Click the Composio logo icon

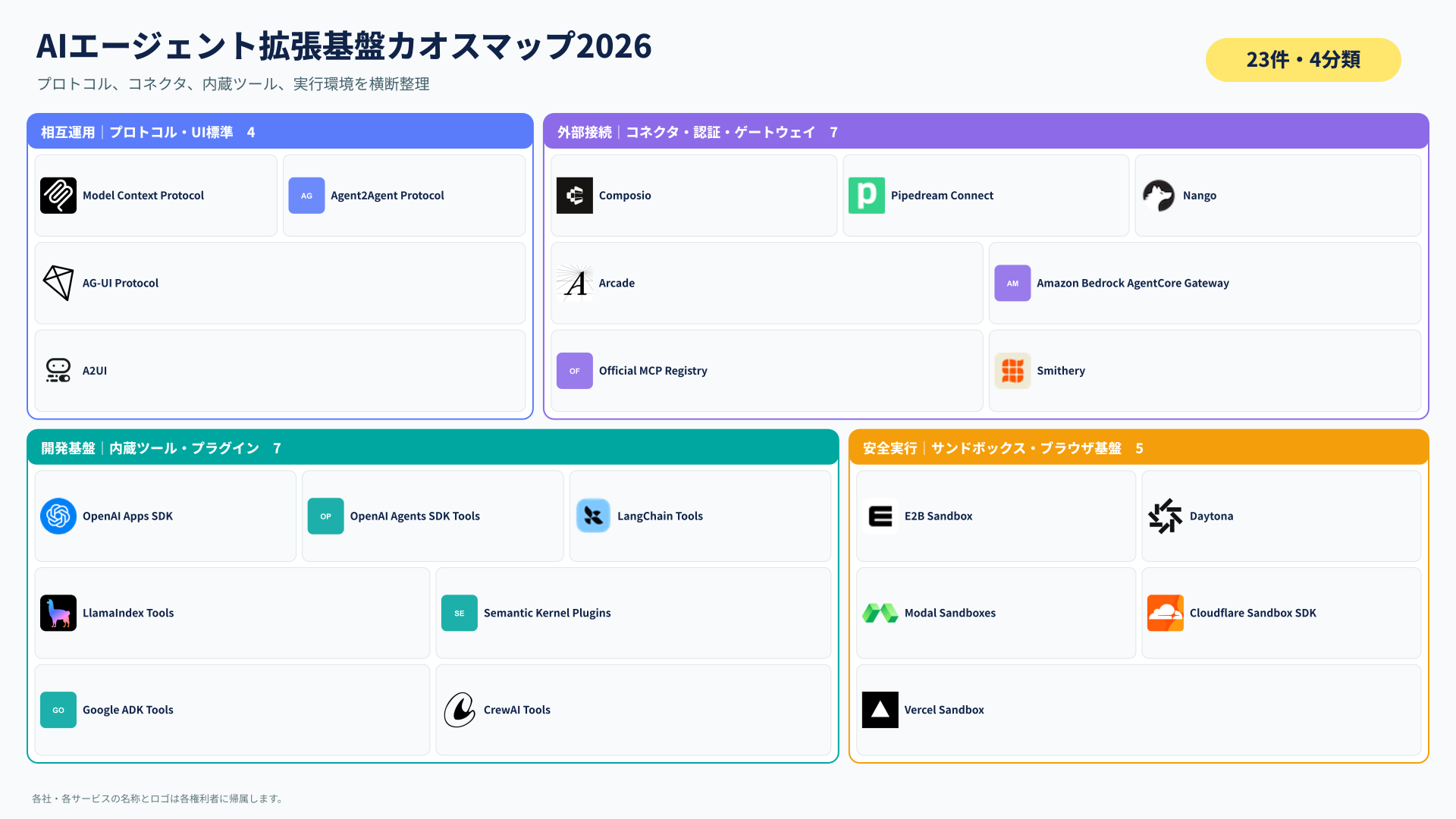coord(575,196)
